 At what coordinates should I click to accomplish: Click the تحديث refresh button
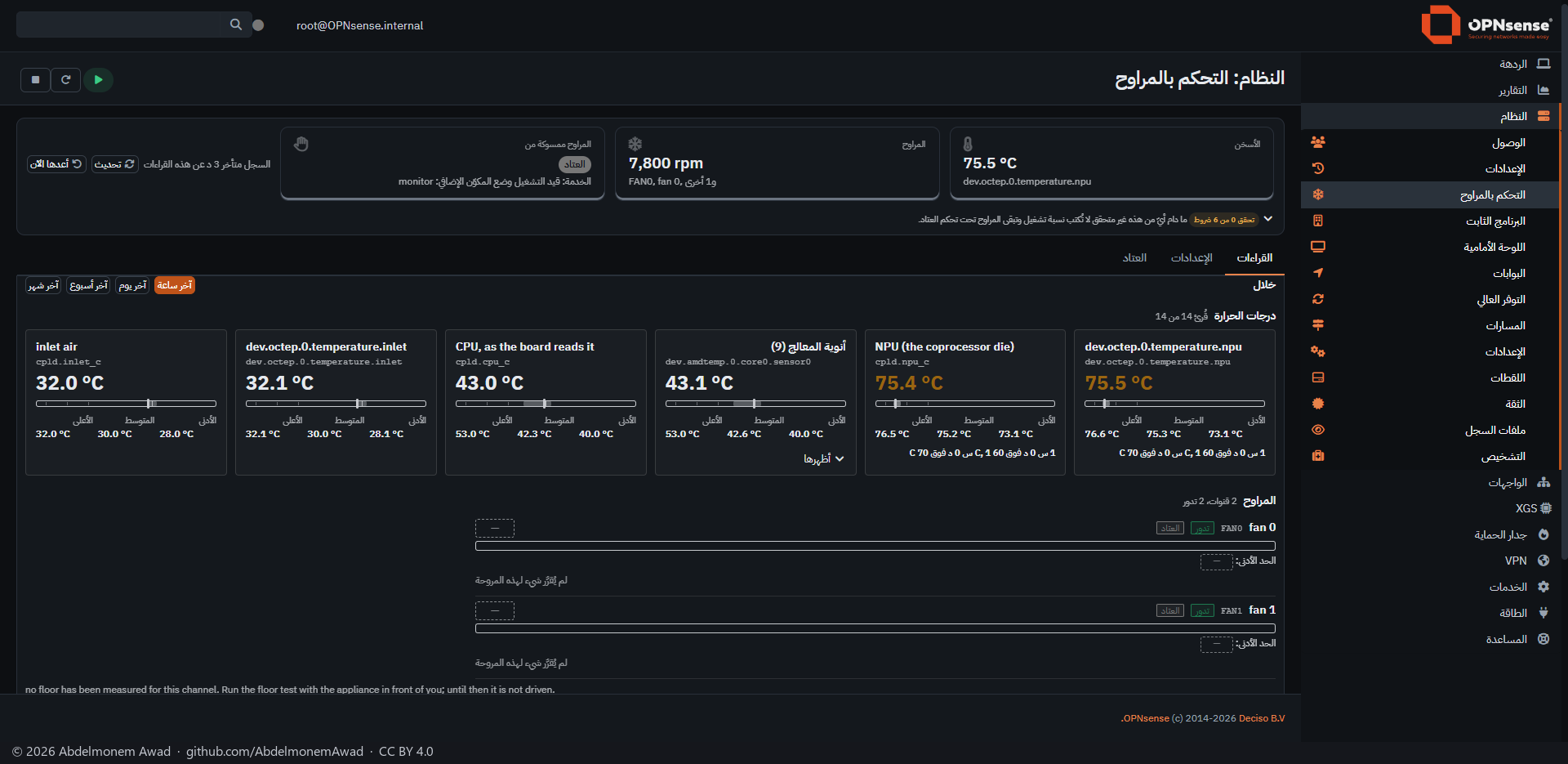coord(114,164)
